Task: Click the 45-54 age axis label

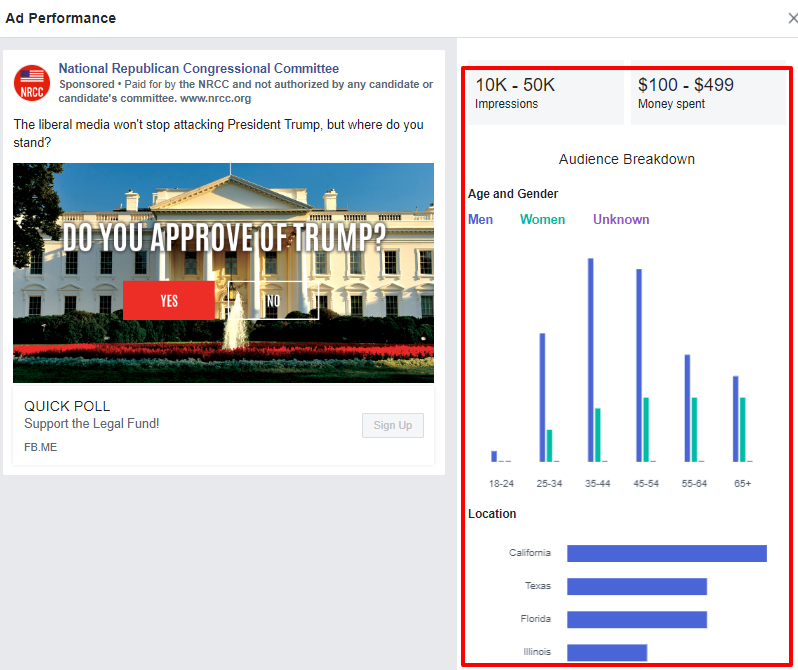Action: click(646, 483)
